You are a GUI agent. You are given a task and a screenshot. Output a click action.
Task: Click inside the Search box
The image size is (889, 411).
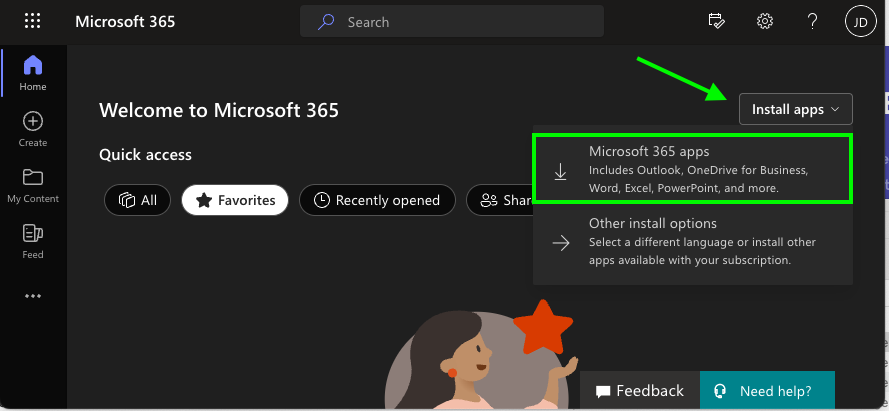(452, 22)
